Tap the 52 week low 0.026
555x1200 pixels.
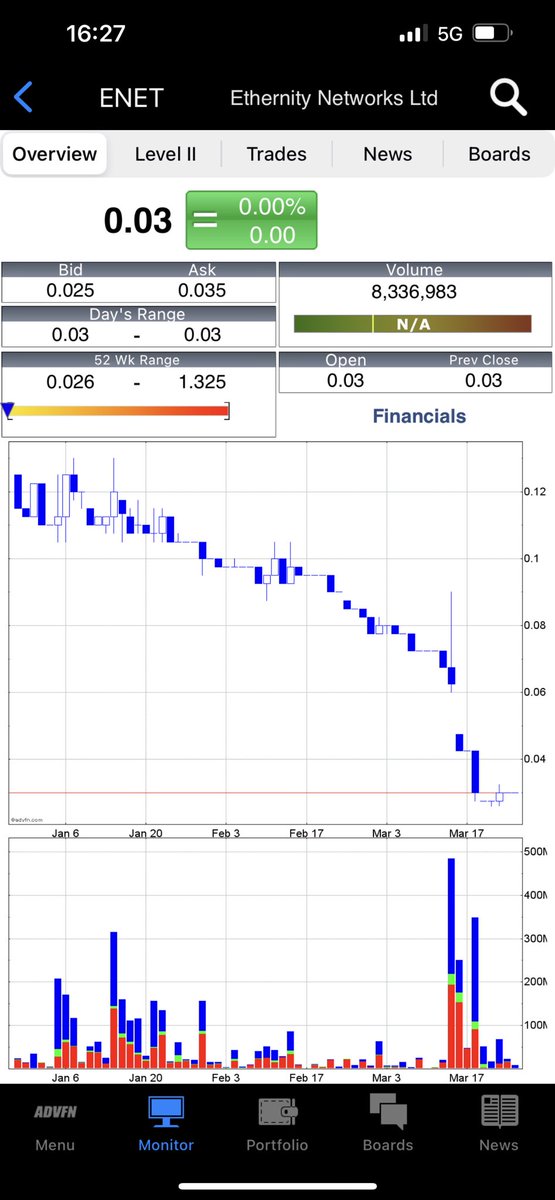pyautogui.click(x=71, y=381)
